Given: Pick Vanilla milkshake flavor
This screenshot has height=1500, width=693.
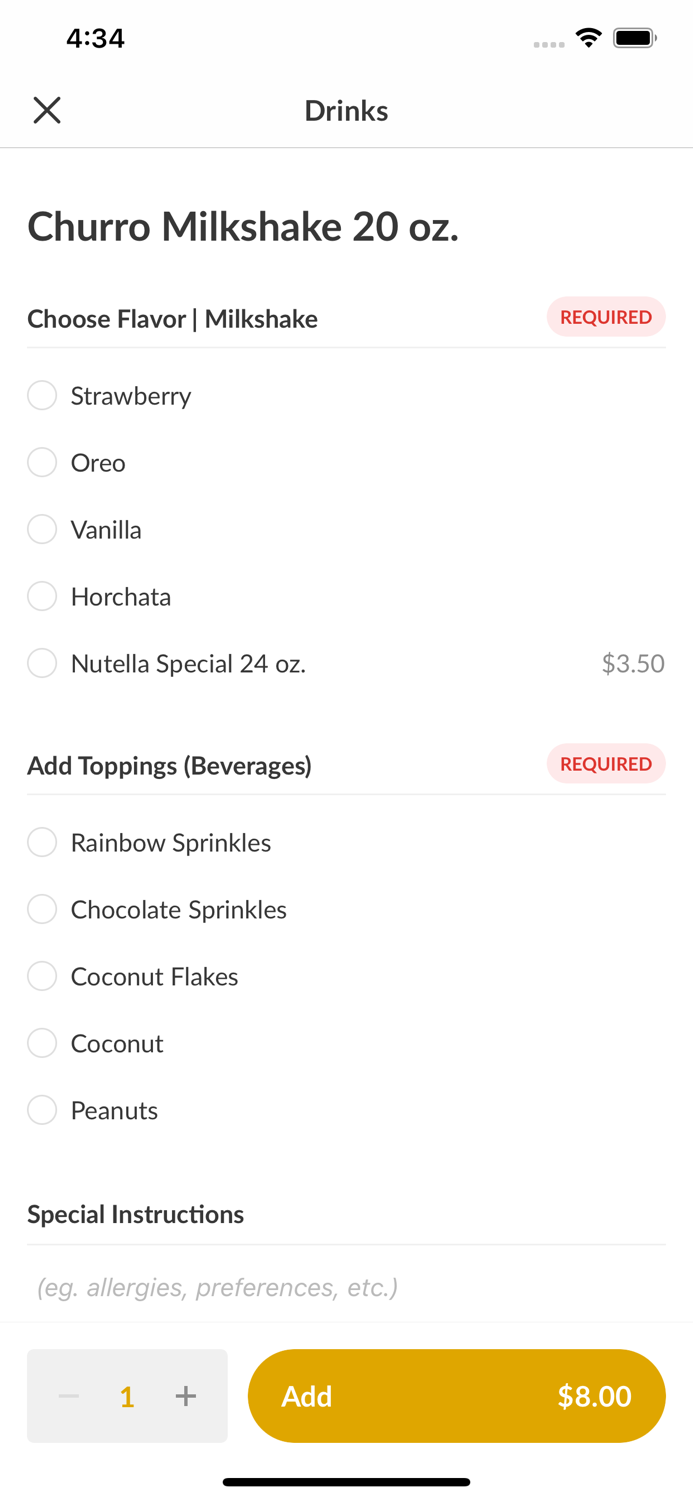Looking at the screenshot, I should (42, 530).
